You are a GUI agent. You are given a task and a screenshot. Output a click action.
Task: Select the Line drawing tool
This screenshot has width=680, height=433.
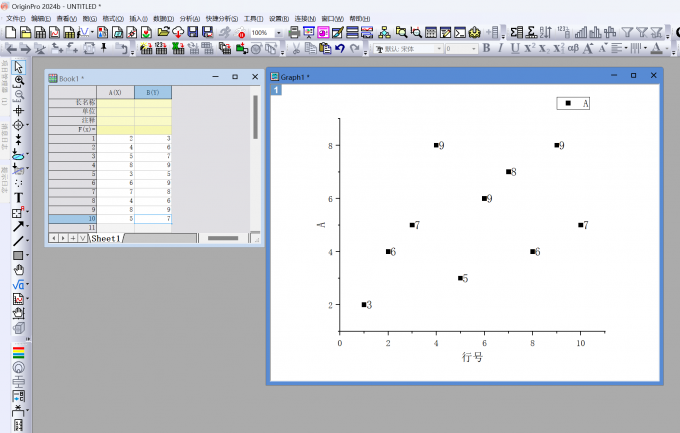18,241
